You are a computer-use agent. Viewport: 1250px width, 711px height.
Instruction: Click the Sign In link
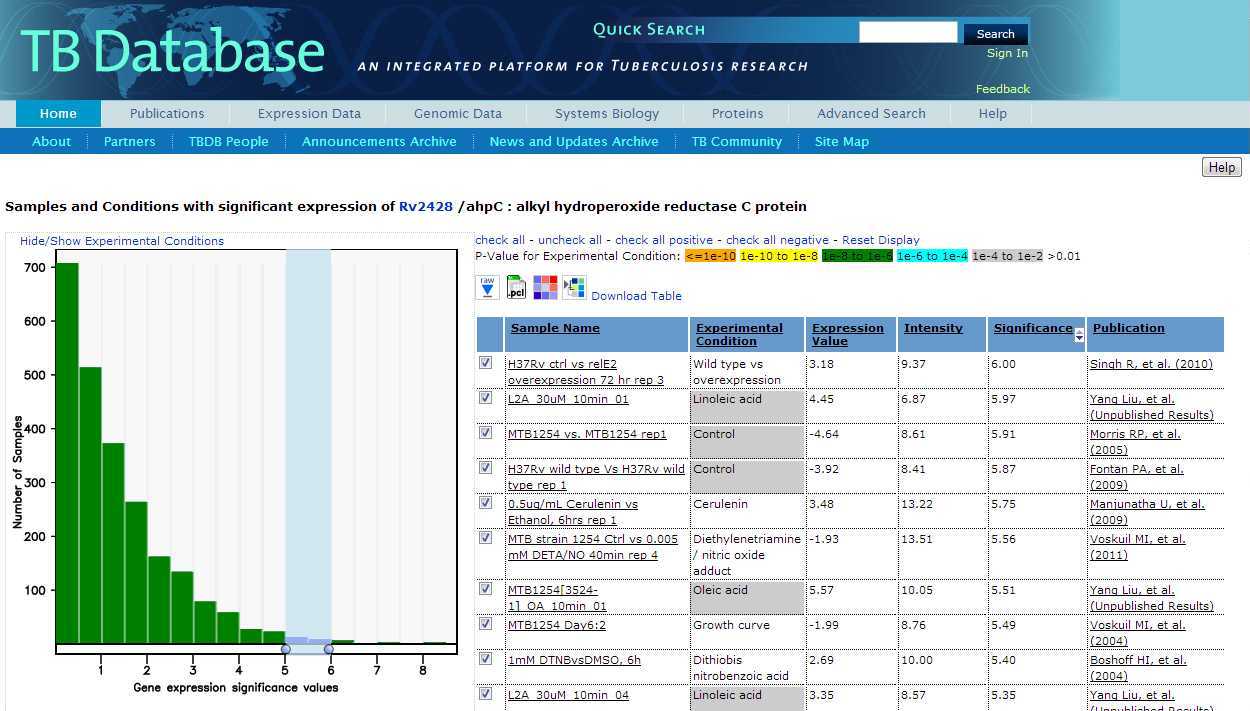[x=1007, y=53]
